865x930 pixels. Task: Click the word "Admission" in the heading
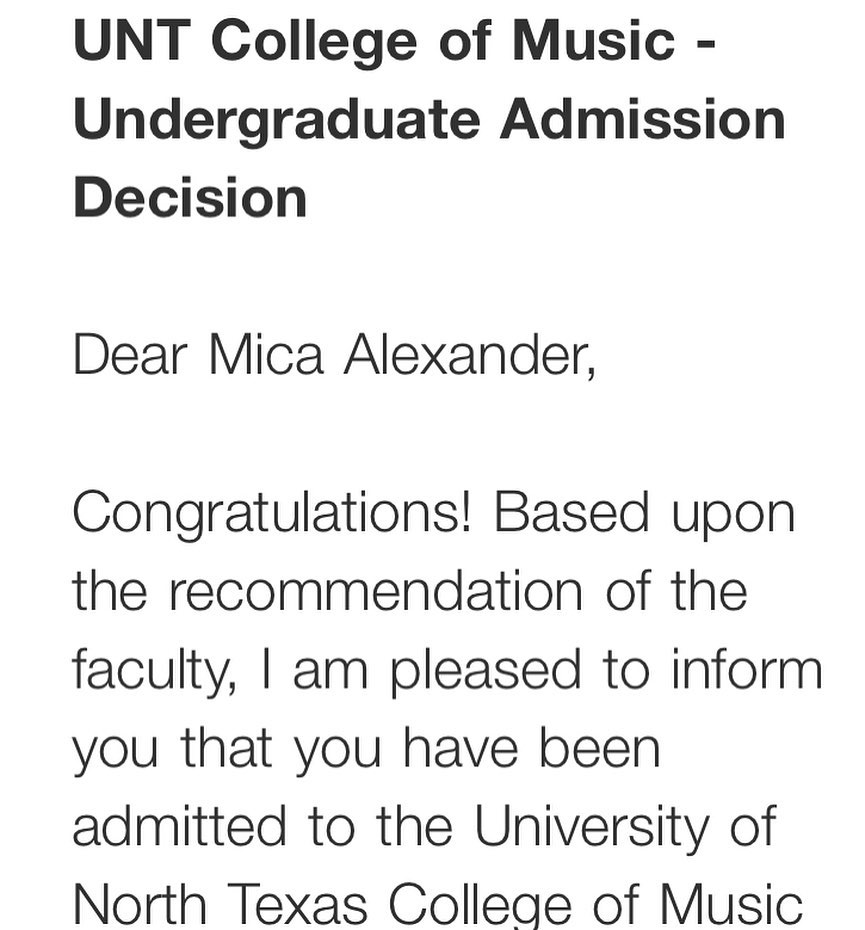[x=643, y=120]
